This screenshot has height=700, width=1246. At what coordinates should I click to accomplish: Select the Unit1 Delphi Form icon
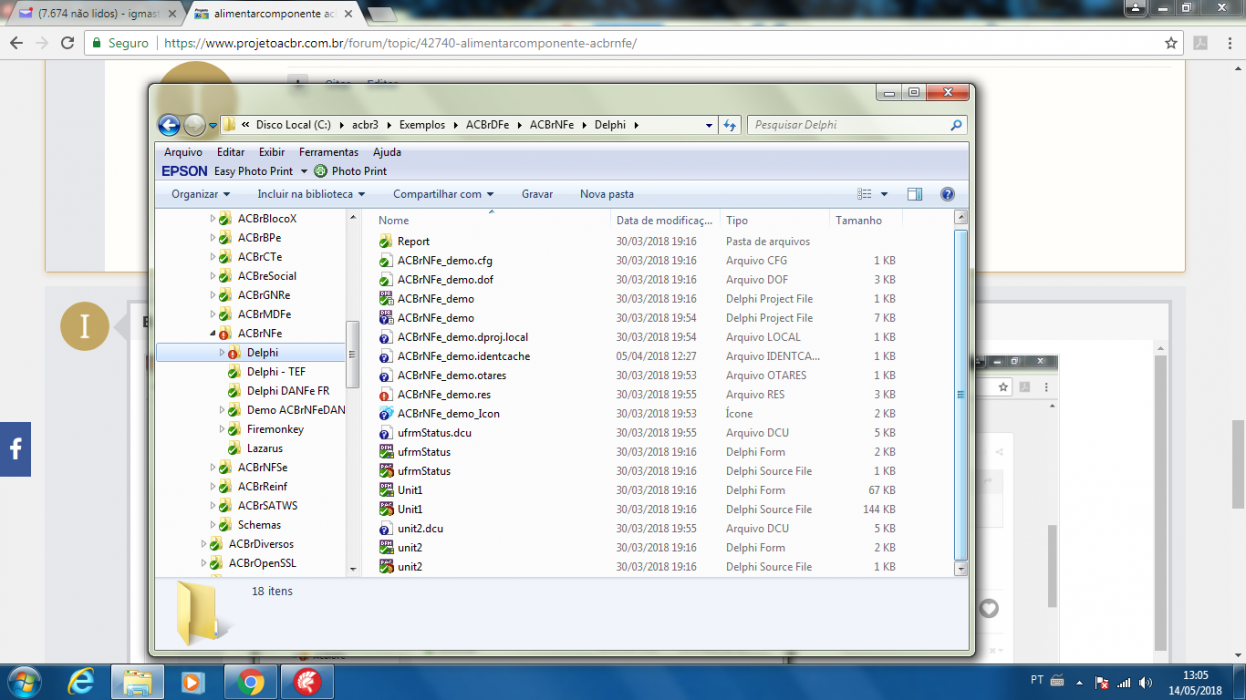386,490
